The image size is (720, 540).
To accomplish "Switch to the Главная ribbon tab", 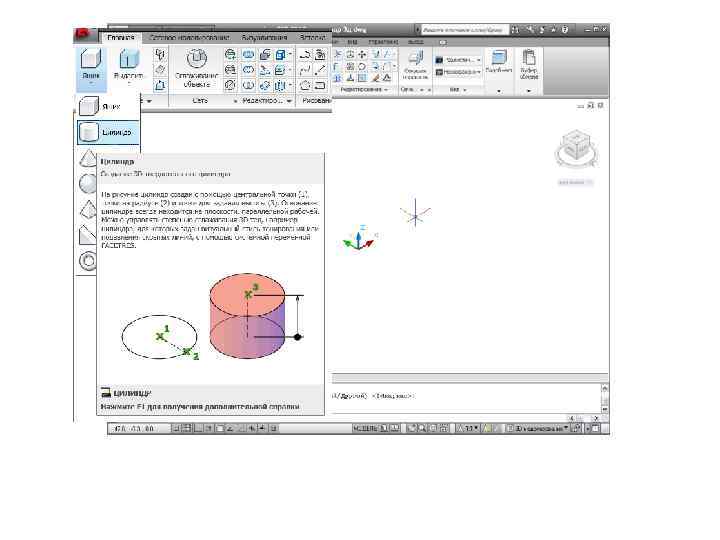I will click(121, 38).
